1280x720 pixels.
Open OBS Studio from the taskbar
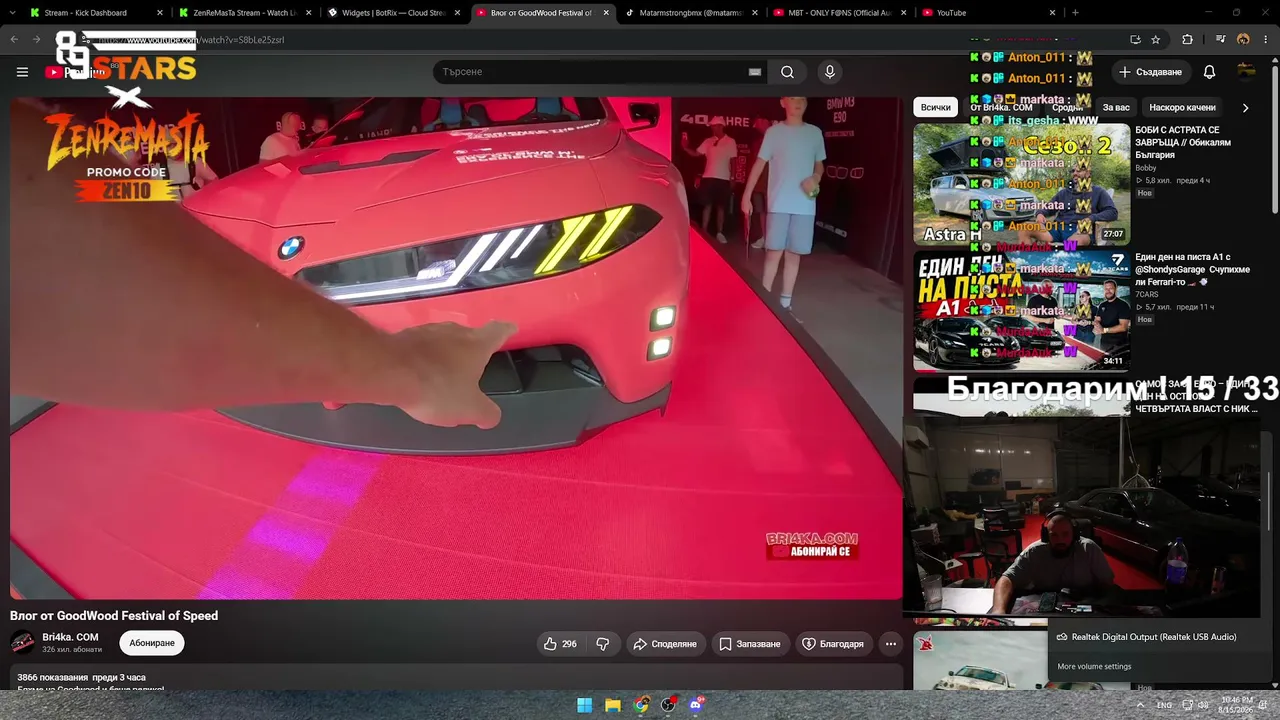coord(669,705)
